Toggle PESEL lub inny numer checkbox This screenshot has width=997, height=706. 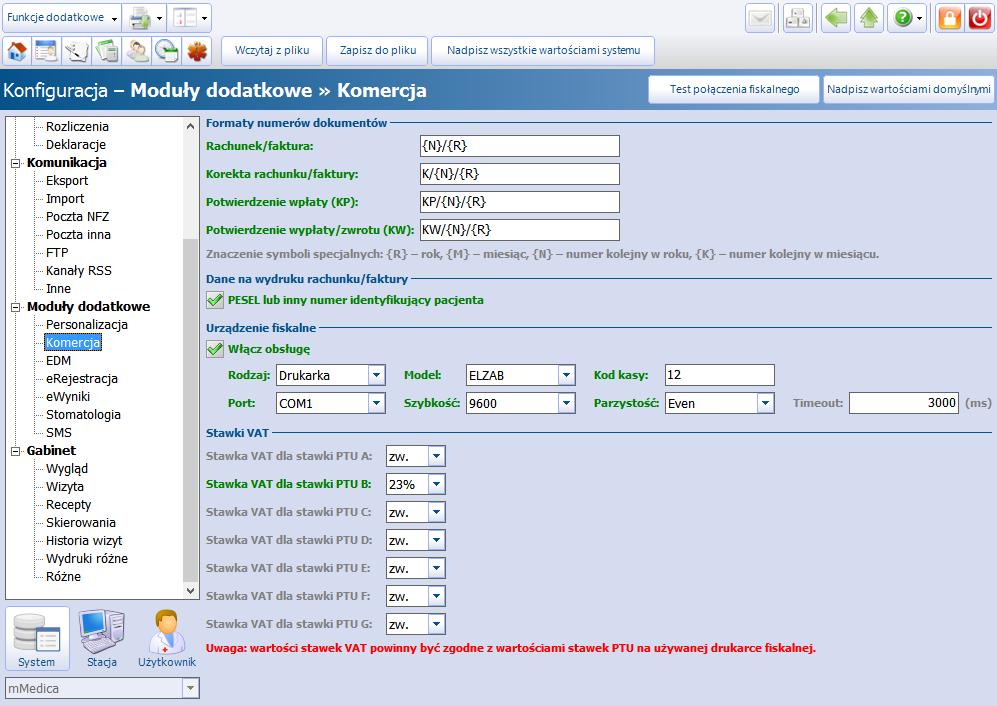(x=215, y=300)
